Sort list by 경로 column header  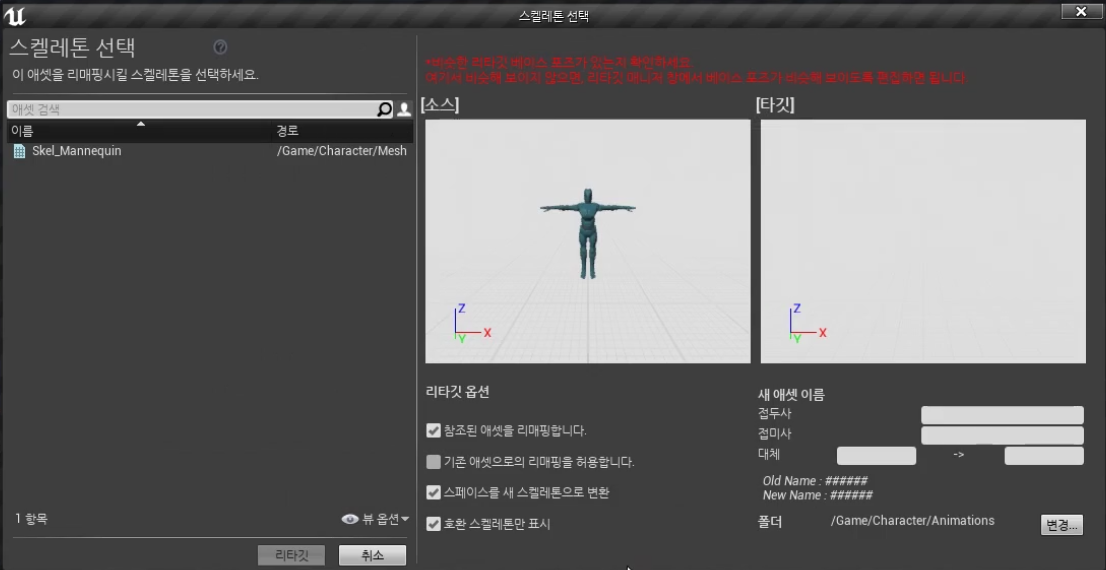pyautogui.click(x=343, y=131)
